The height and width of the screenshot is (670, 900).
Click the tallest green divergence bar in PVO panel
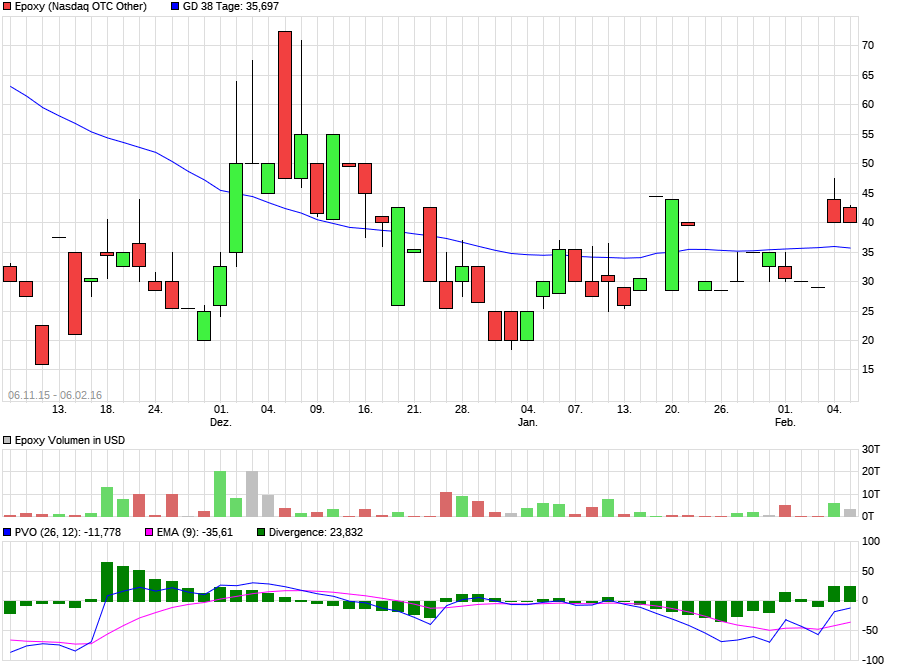pos(107,582)
